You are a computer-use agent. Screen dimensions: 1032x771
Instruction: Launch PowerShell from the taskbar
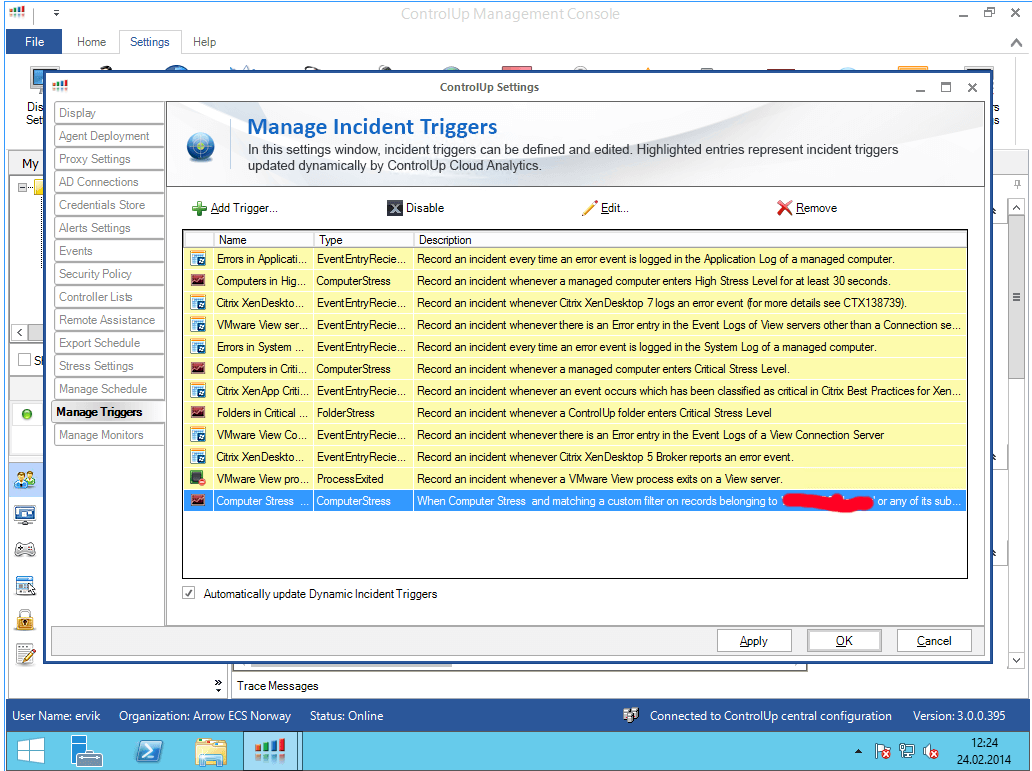149,751
